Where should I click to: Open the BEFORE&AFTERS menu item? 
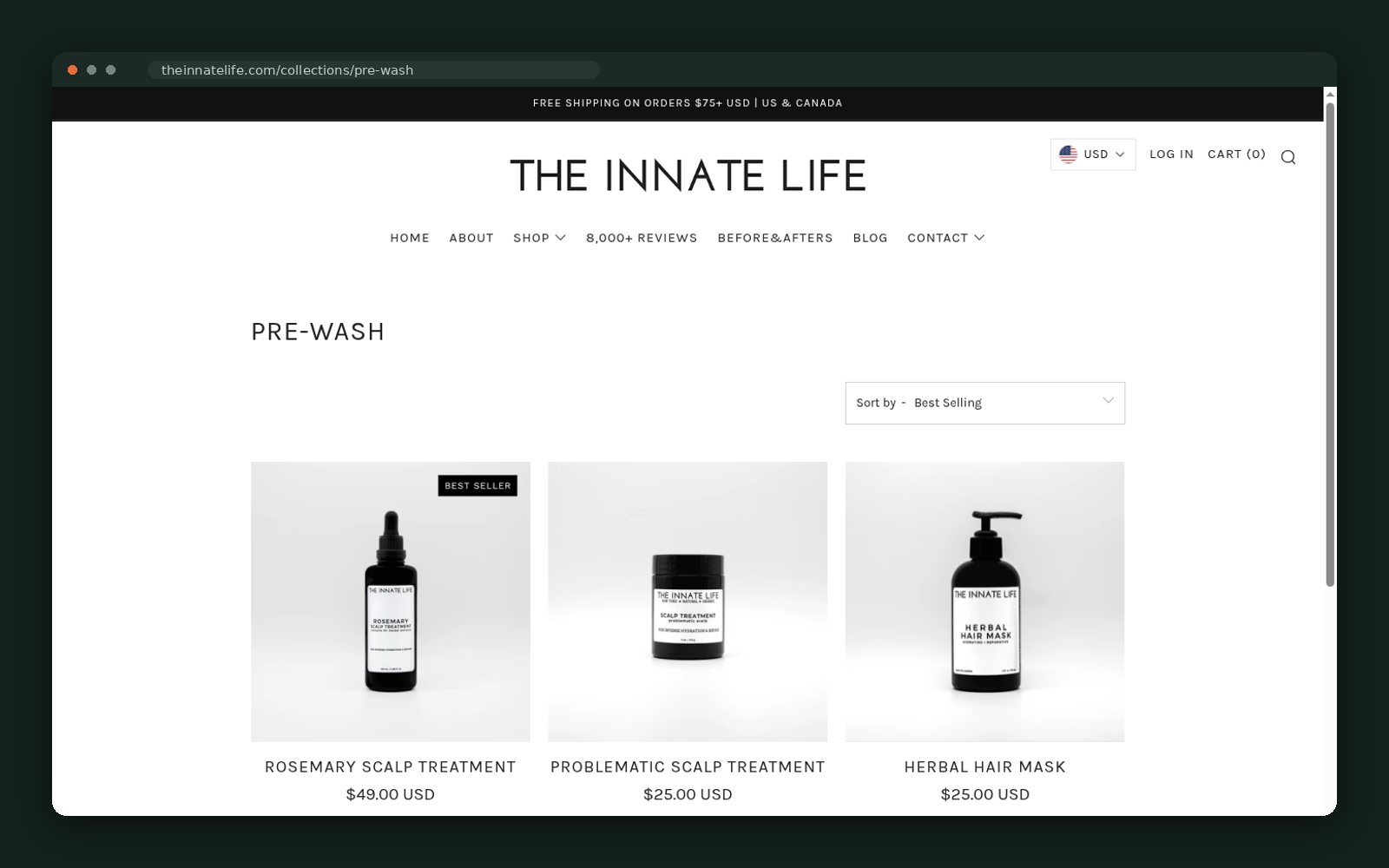(x=775, y=238)
